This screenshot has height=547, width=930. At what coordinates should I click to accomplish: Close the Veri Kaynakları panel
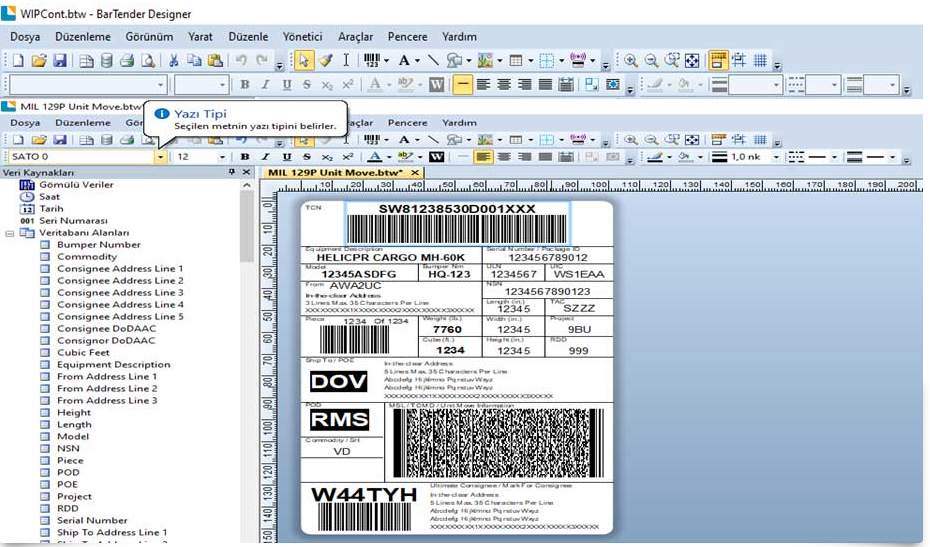pos(247,172)
